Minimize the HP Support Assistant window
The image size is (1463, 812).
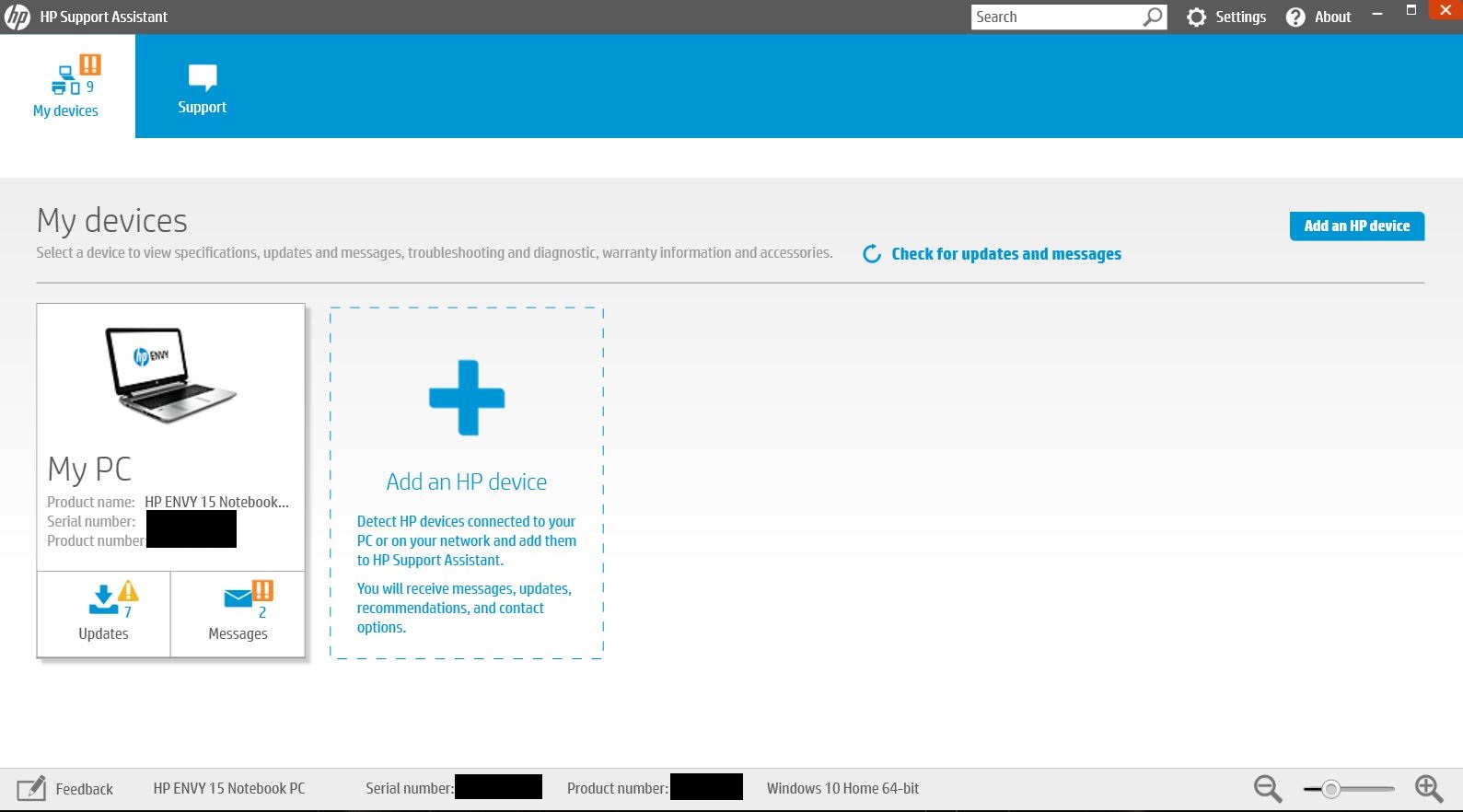[1377, 14]
